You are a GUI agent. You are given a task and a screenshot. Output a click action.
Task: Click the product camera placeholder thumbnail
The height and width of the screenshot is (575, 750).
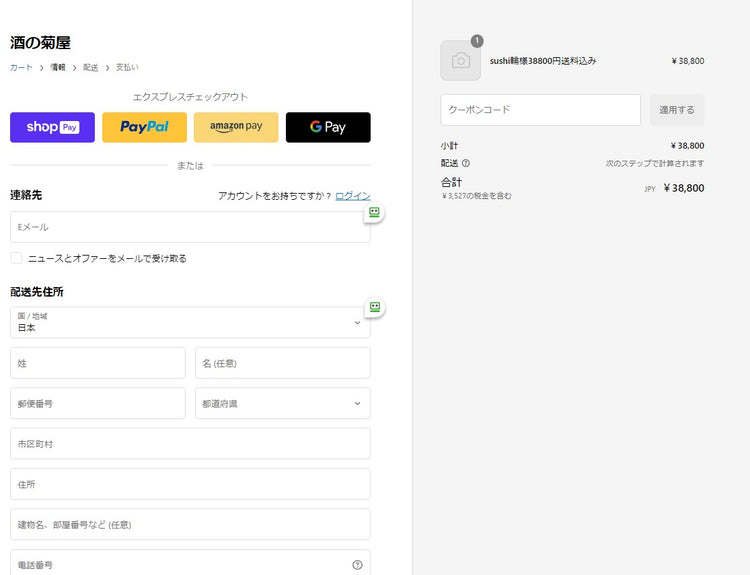[460, 61]
